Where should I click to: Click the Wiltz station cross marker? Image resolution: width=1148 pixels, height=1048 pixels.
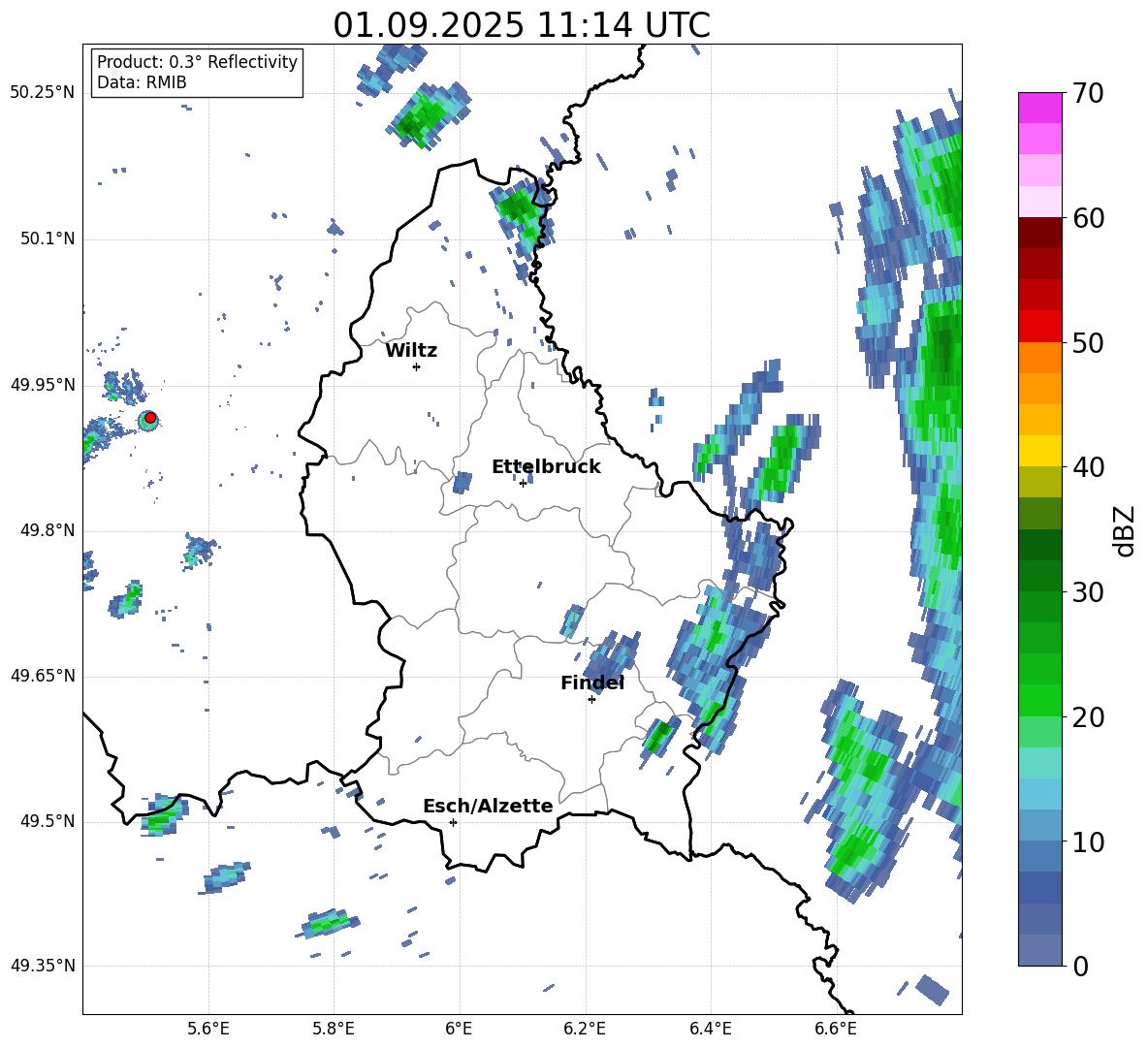click(417, 366)
